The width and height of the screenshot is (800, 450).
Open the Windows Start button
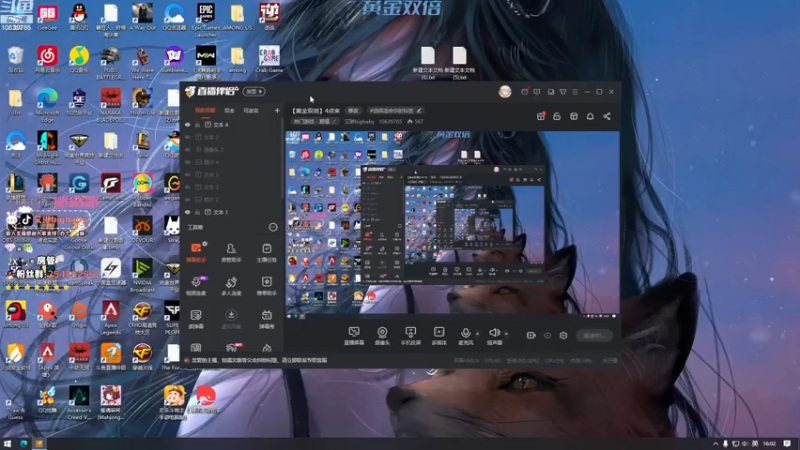click(7, 443)
